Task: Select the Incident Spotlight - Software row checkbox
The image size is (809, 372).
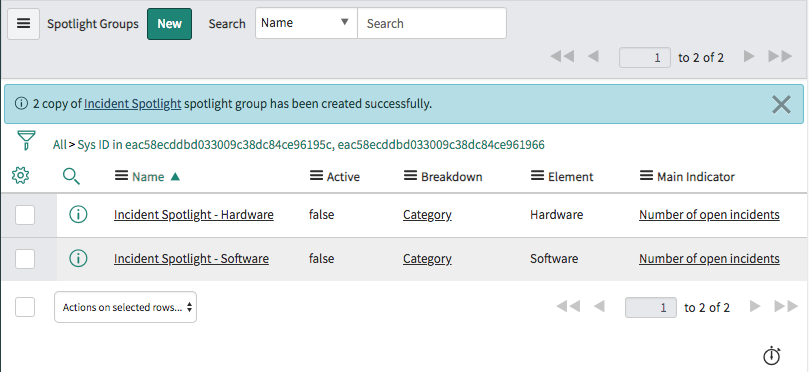Action: coord(25,258)
